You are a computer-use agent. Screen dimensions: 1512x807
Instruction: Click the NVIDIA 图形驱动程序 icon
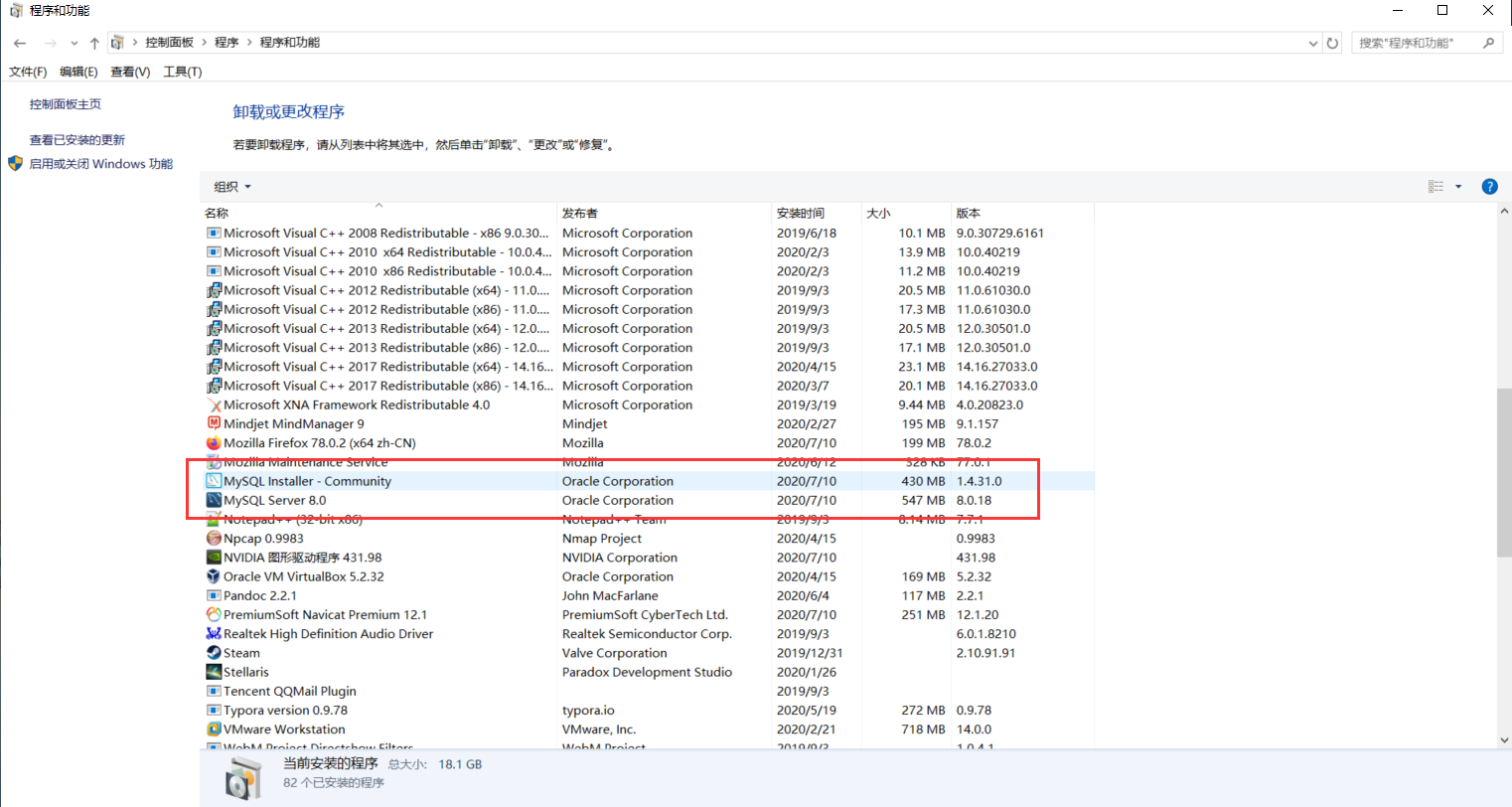click(214, 558)
